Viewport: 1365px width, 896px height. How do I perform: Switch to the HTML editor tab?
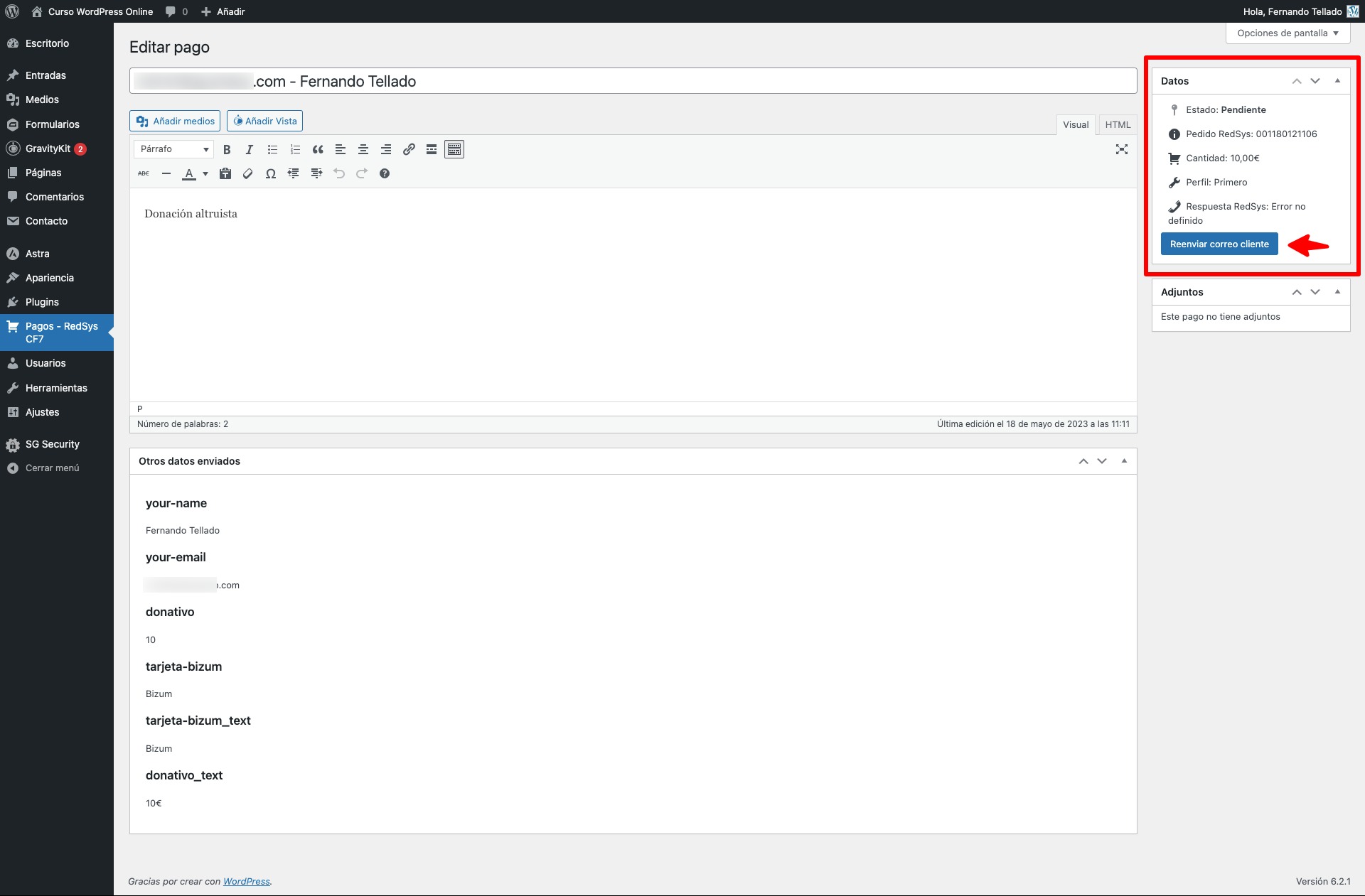(1118, 124)
